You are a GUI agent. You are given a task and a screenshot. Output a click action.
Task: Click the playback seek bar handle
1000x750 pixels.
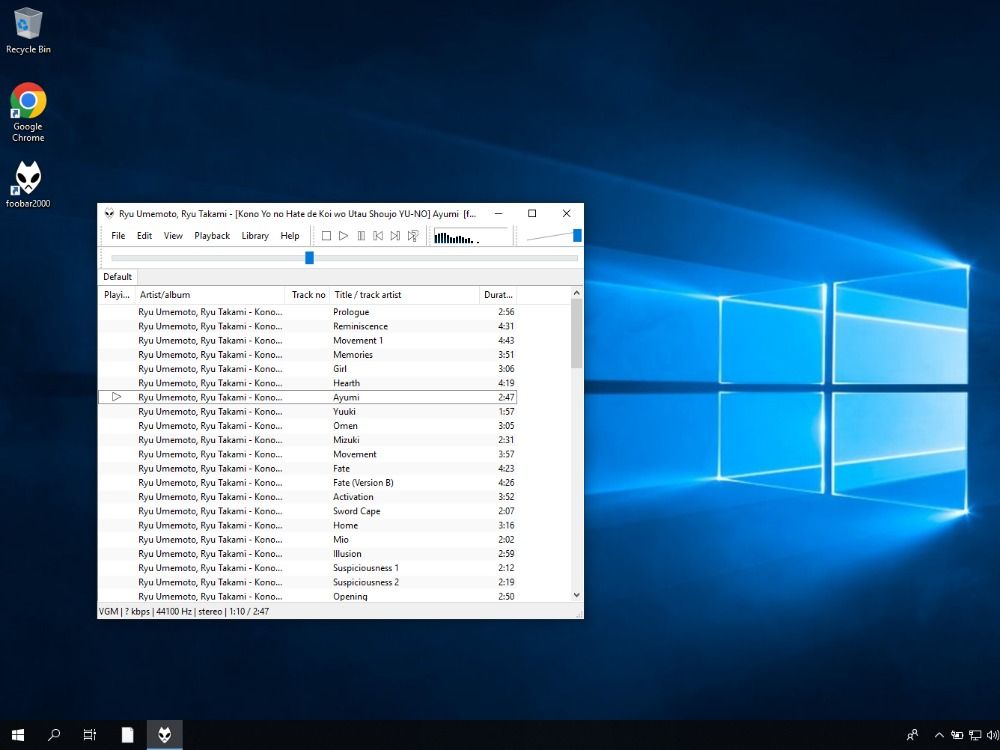(309, 258)
